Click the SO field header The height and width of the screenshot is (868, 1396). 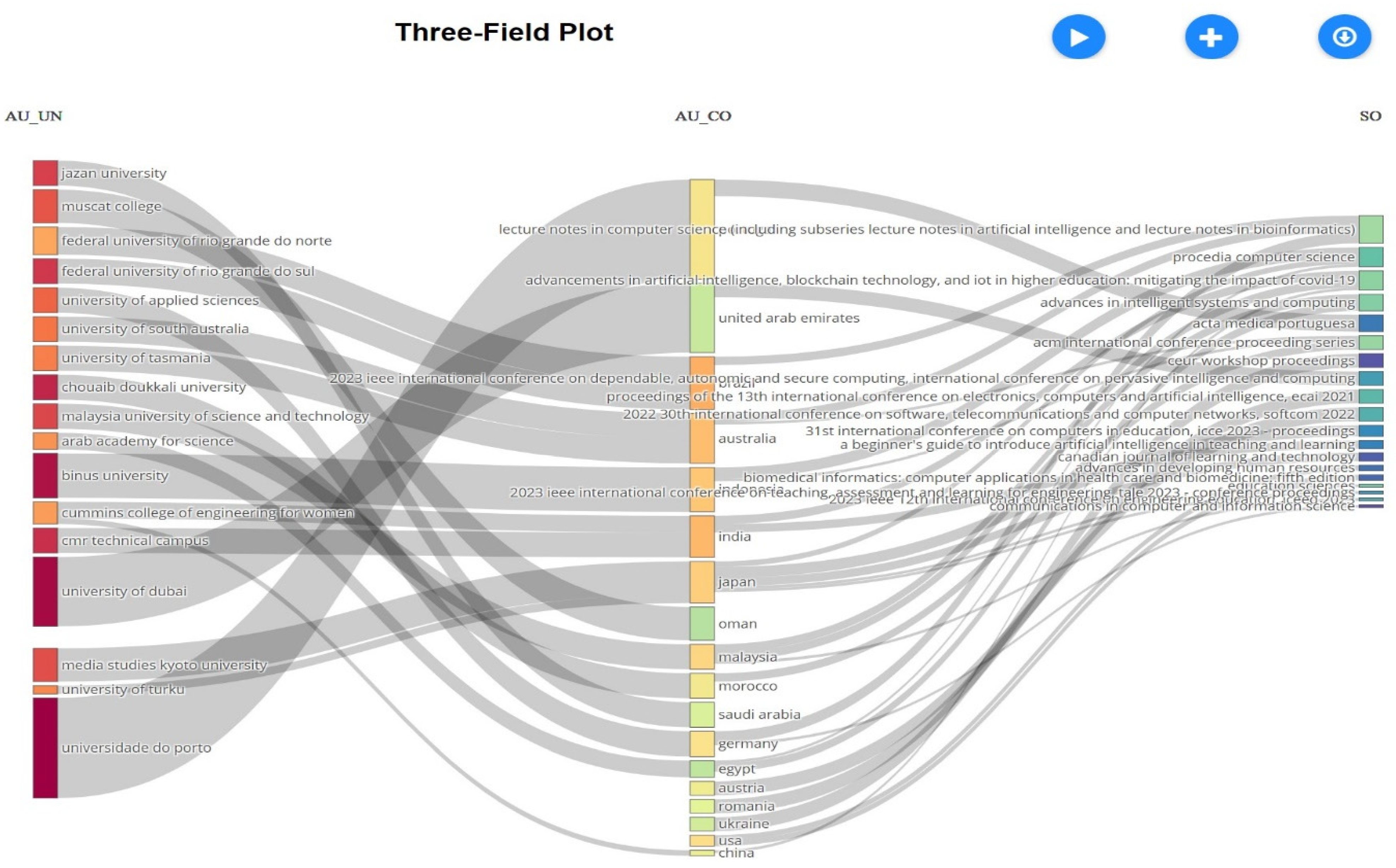(1369, 117)
